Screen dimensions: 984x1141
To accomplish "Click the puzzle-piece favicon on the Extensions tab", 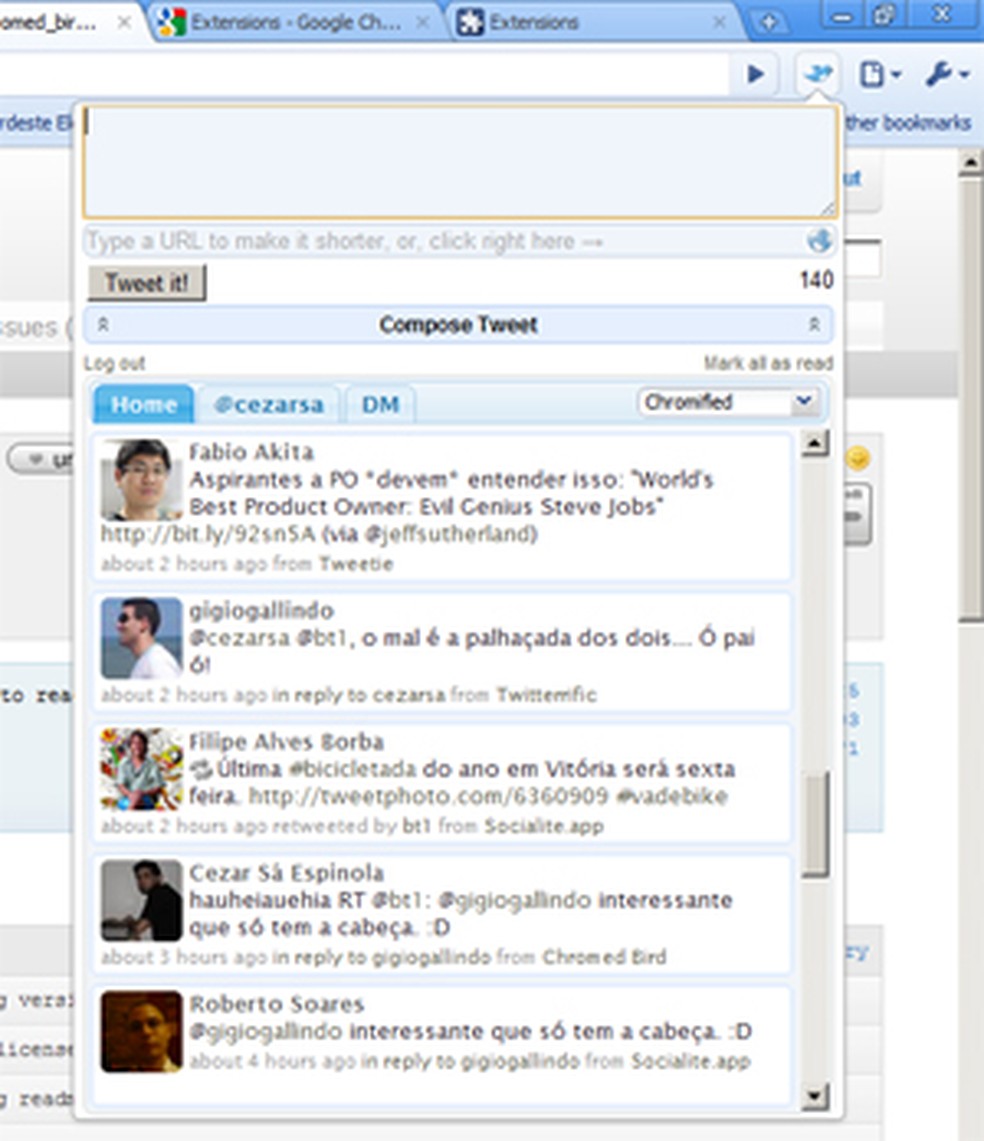I will (x=470, y=19).
